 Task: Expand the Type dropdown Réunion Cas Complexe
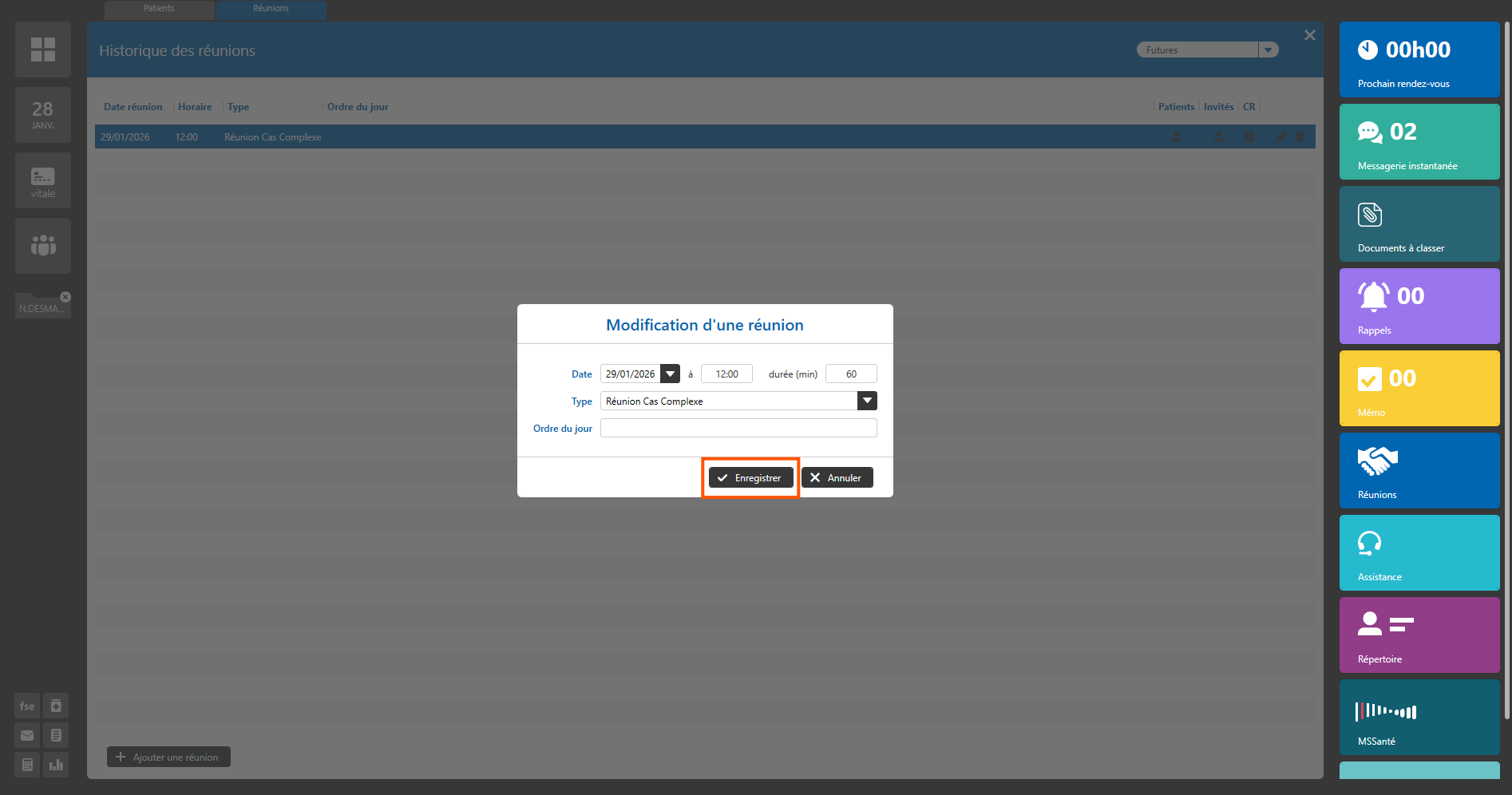pos(866,401)
